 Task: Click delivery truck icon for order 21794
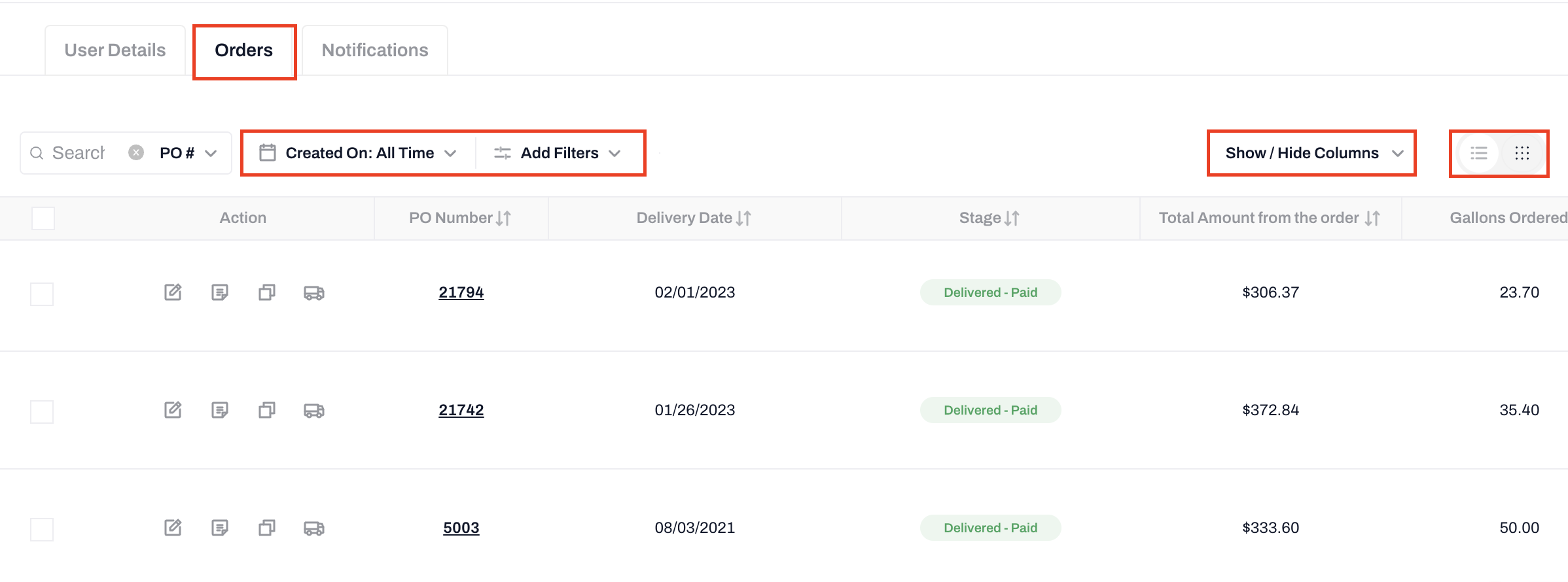point(314,292)
